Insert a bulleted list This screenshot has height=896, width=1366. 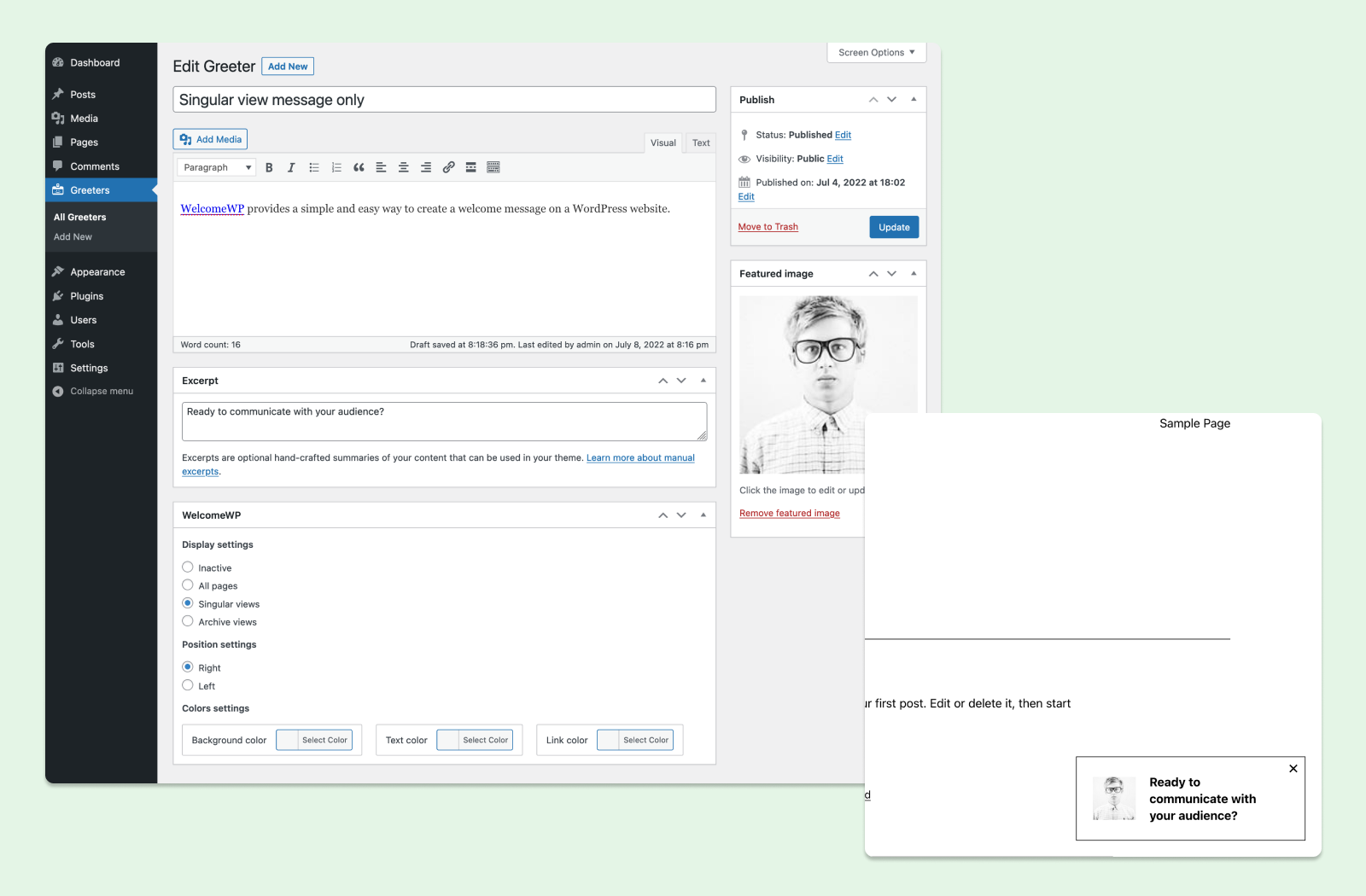point(314,167)
